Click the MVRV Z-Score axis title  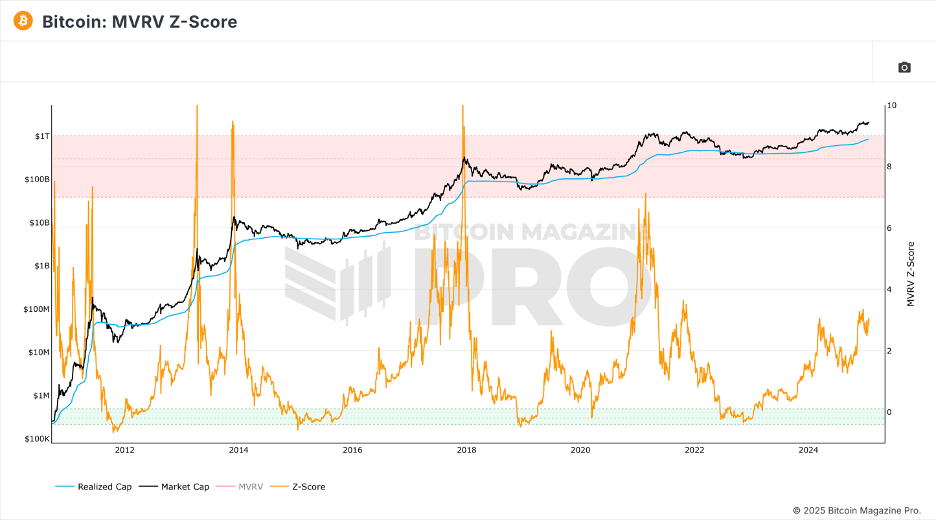910,274
